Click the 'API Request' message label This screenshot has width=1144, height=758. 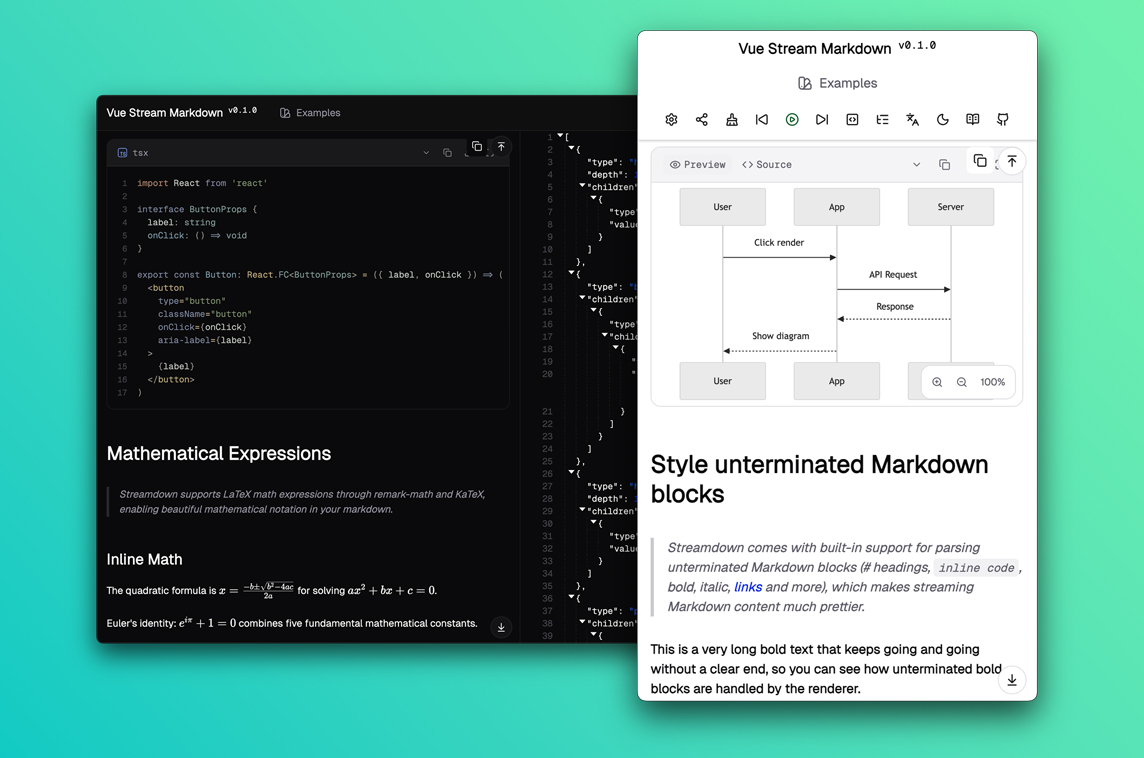point(893,275)
